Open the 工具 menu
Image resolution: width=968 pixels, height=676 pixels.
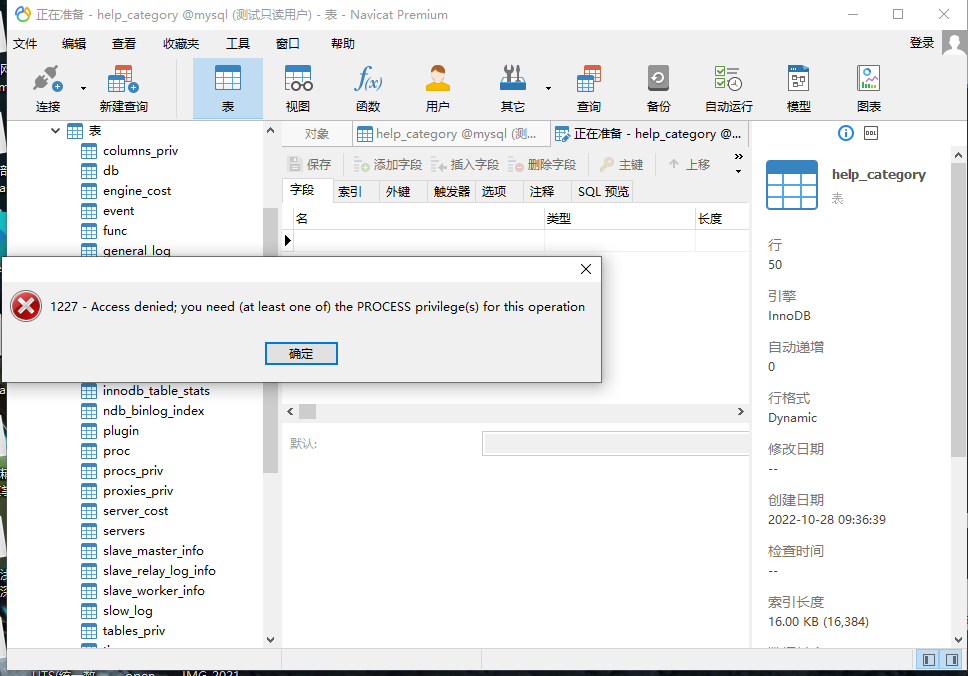click(x=238, y=43)
